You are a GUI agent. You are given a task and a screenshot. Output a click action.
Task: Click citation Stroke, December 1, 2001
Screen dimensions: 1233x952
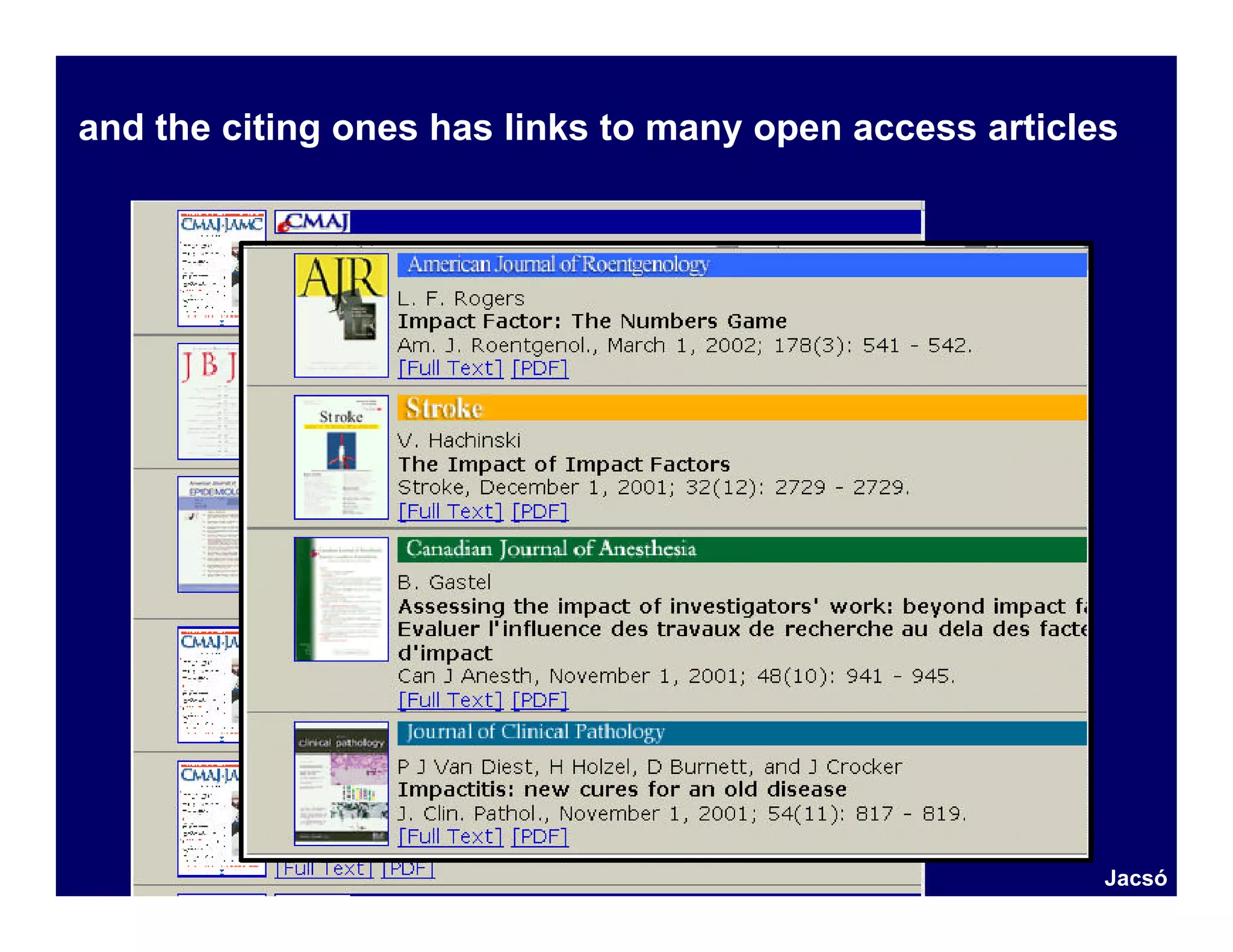(x=654, y=487)
